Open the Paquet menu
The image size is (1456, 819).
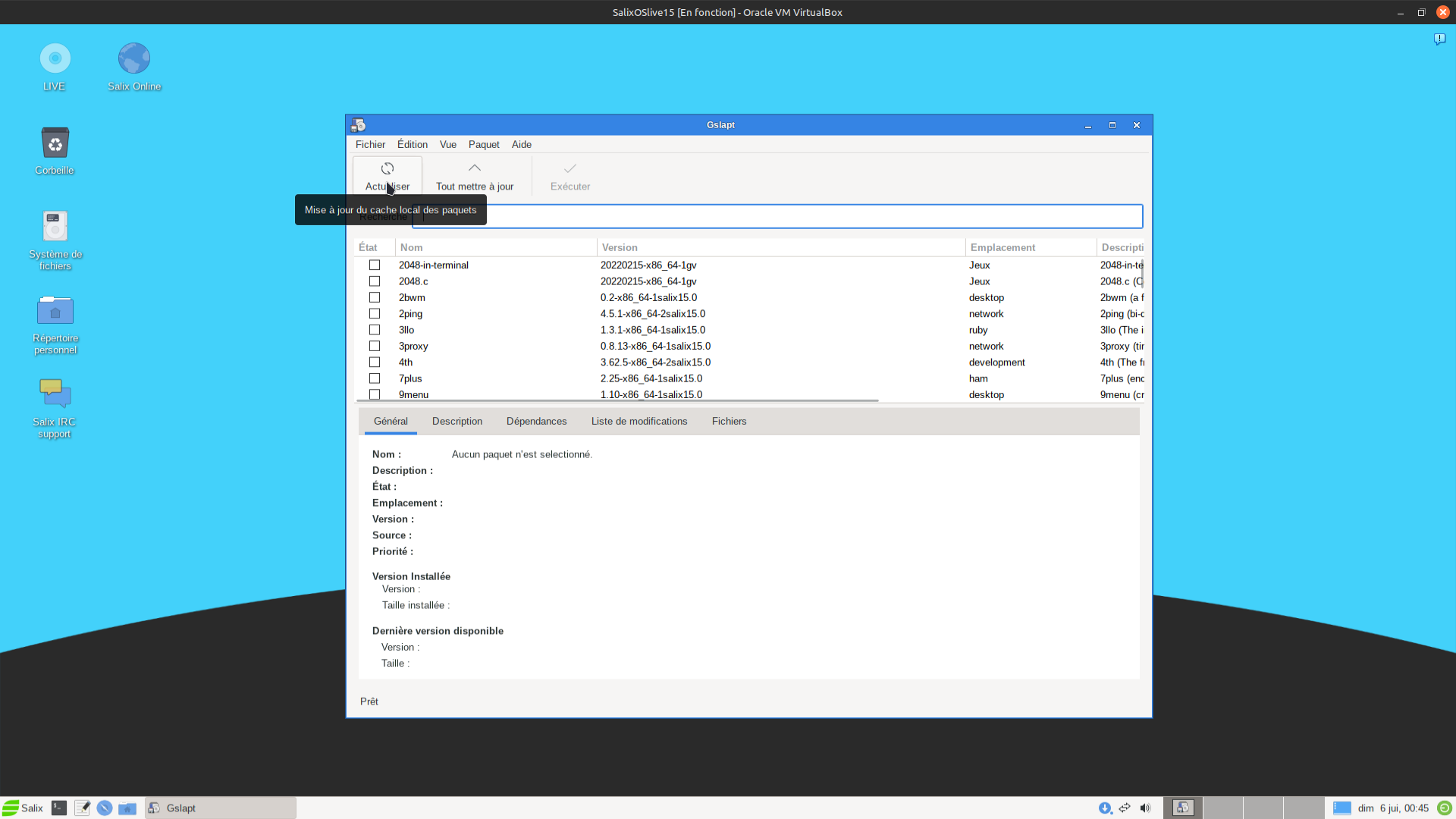[x=484, y=145]
